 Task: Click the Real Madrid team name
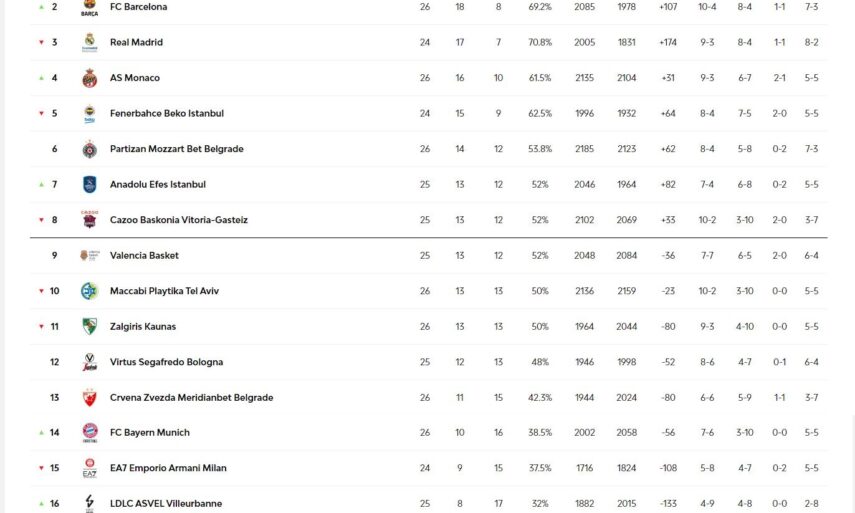coord(136,43)
